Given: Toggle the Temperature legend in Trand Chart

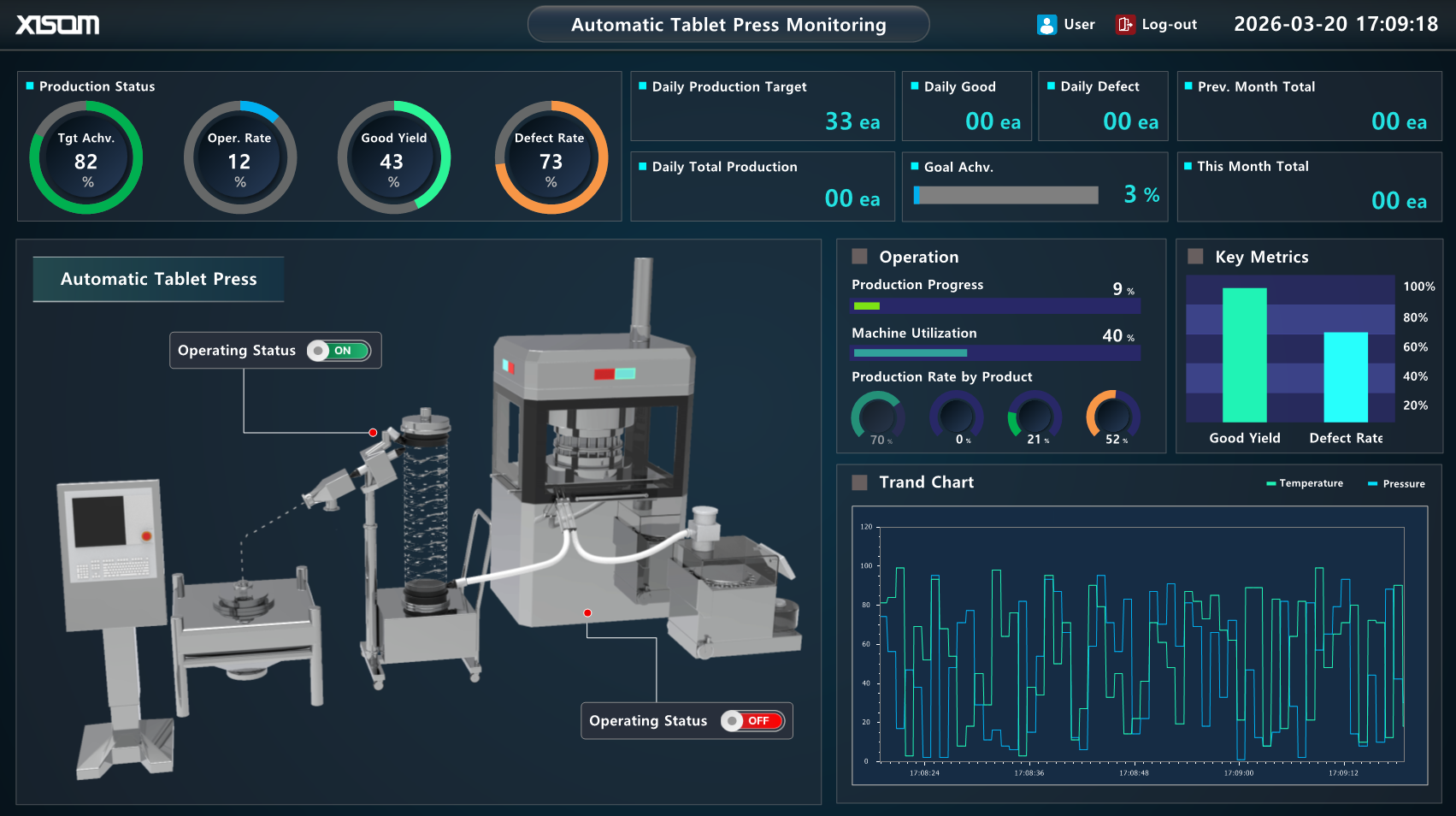Looking at the screenshot, I should [x=1303, y=483].
